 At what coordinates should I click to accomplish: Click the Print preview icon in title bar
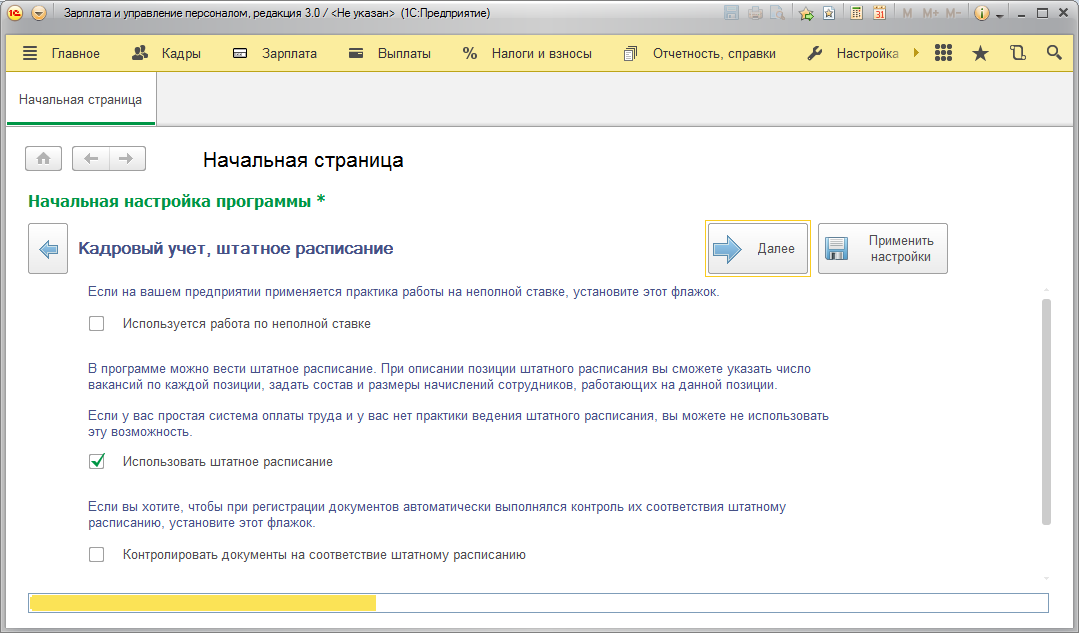coord(778,13)
